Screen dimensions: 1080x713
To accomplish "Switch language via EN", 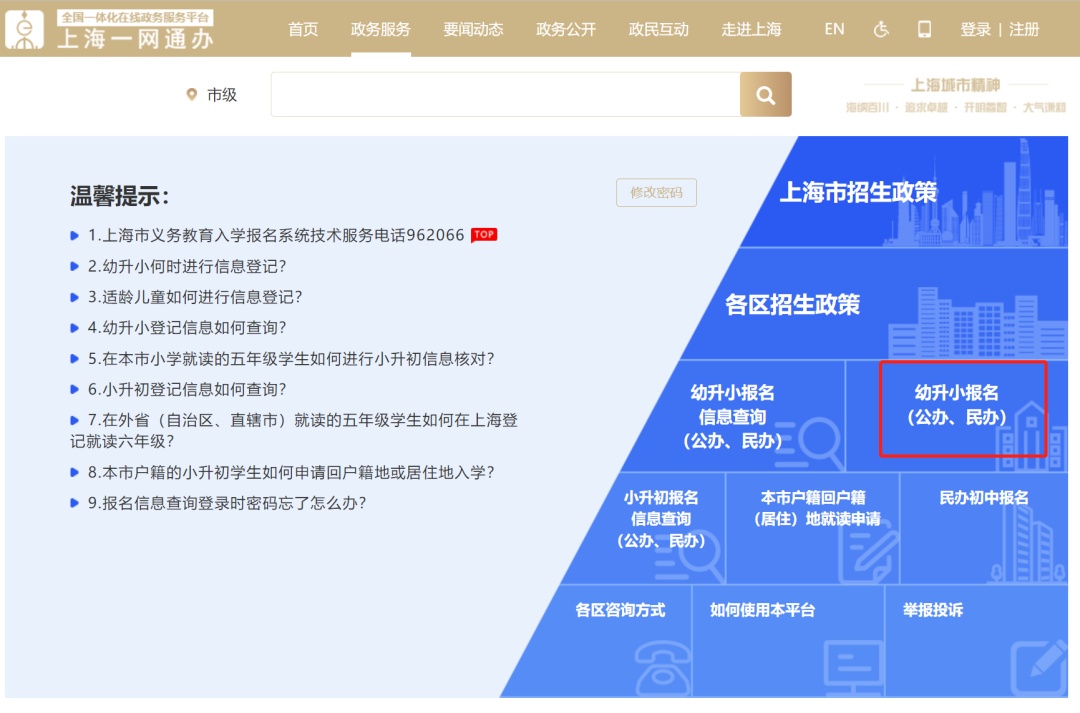I will pos(834,29).
